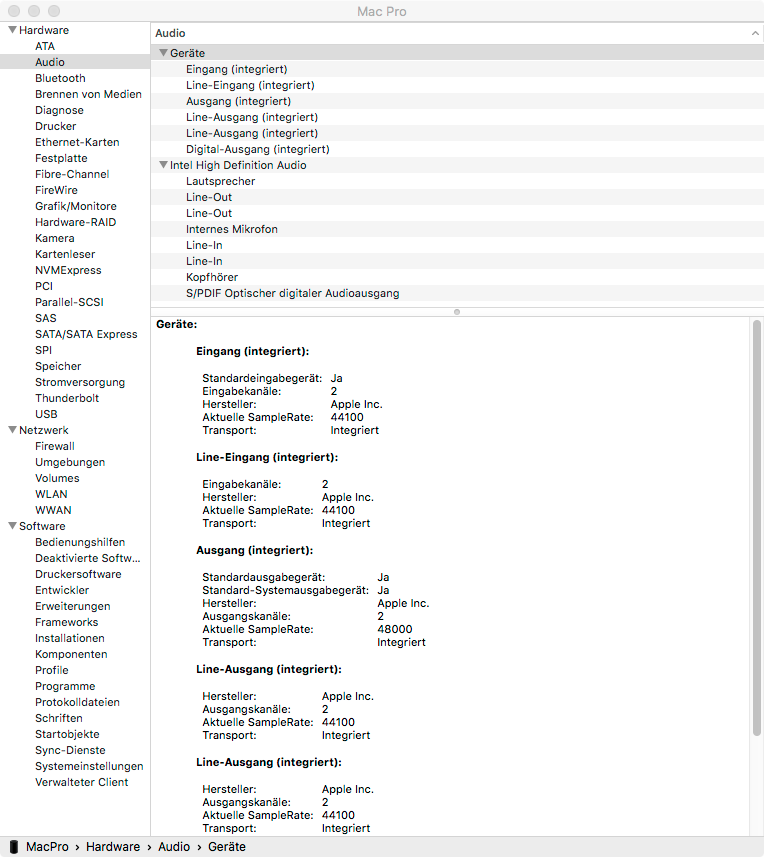The width and height of the screenshot is (764, 857).
Task: Click Audio in the path bar
Action: [x=174, y=846]
